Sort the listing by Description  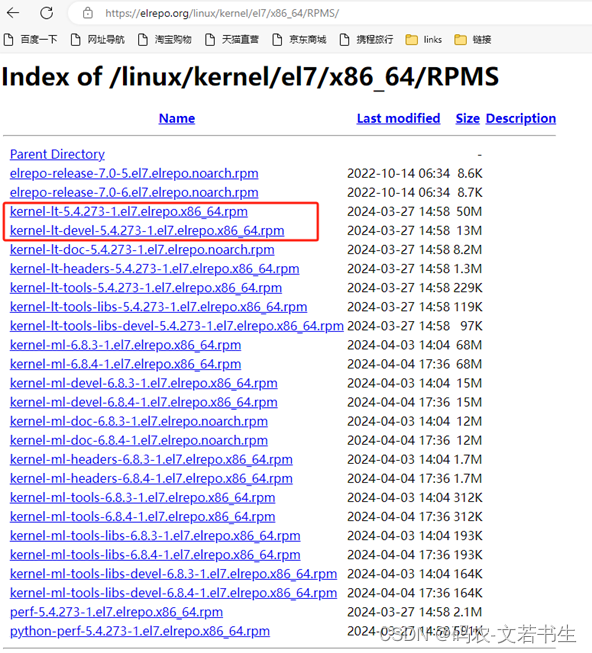(x=521, y=118)
